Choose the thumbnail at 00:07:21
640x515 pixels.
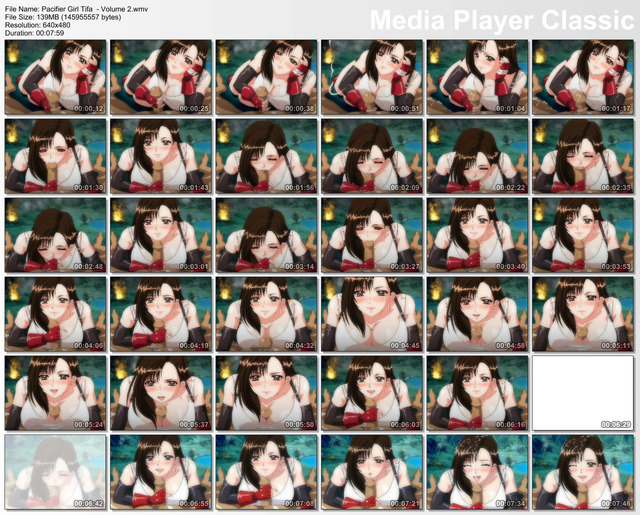(x=372, y=472)
